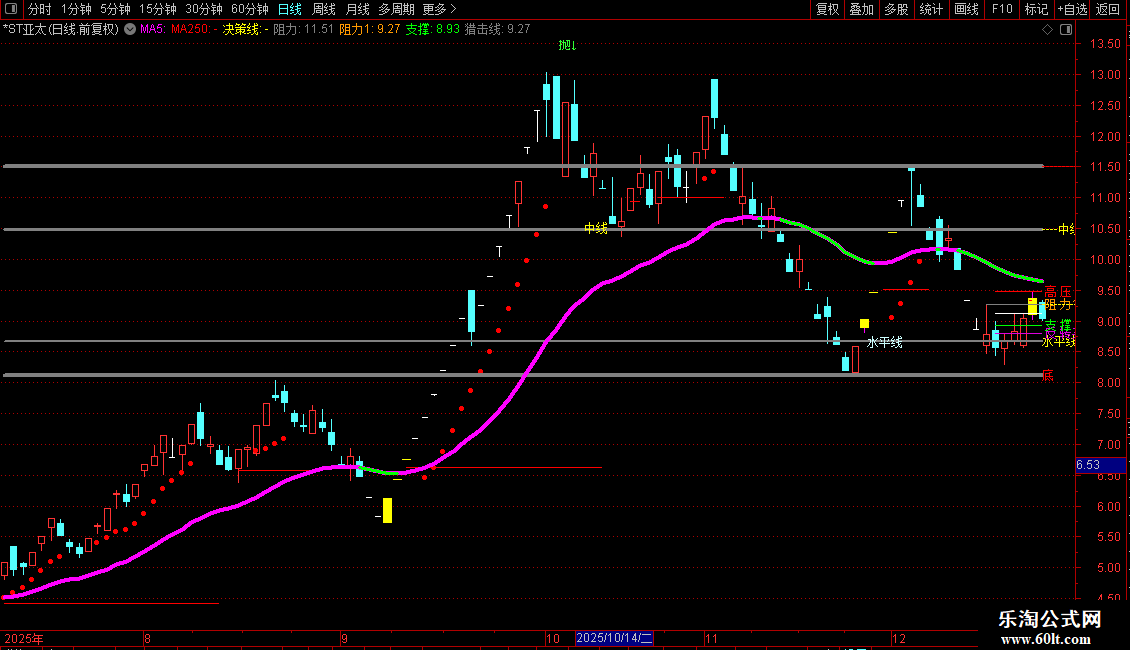Click the *ST亚太(日线.前复权) chart title

click(x=61, y=30)
